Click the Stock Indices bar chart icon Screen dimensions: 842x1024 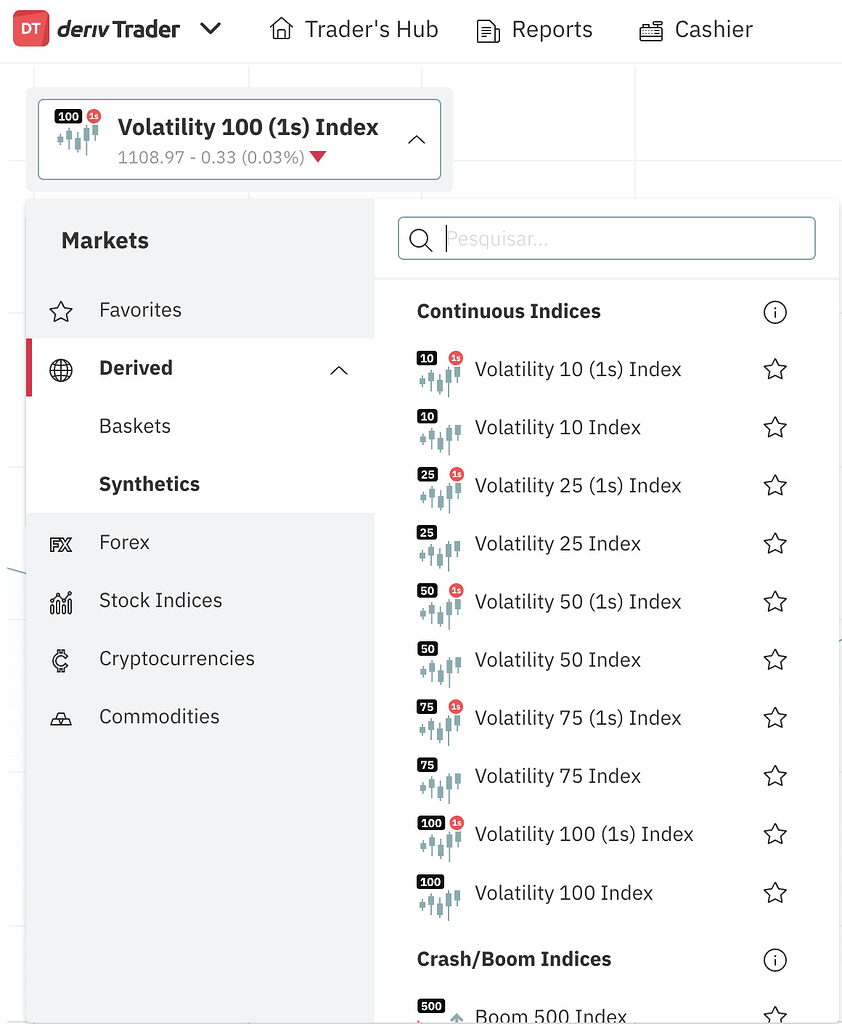60,600
